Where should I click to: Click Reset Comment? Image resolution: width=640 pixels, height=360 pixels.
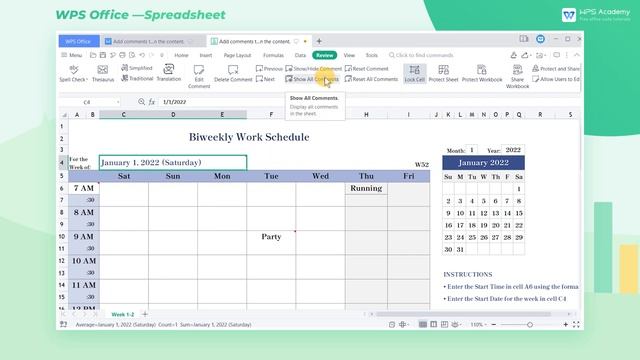point(367,69)
